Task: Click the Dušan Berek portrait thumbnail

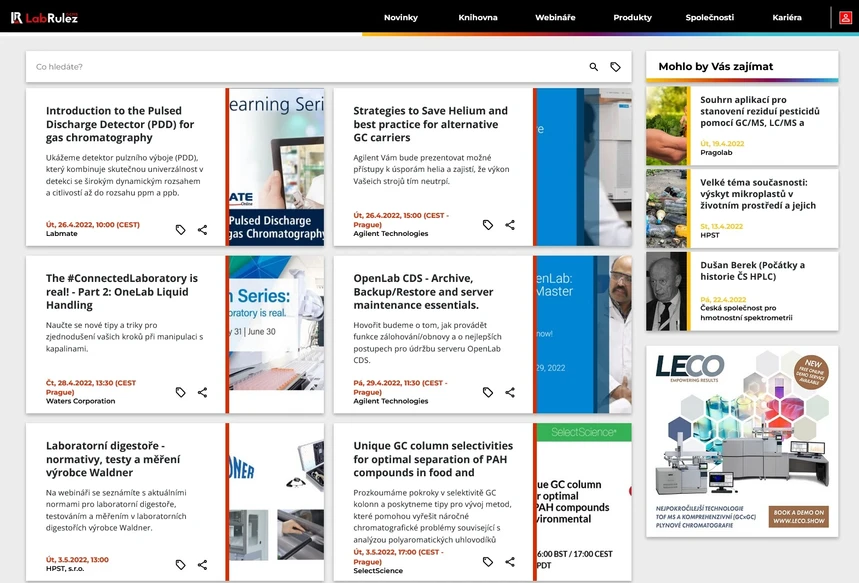Action: pyautogui.click(x=666, y=292)
